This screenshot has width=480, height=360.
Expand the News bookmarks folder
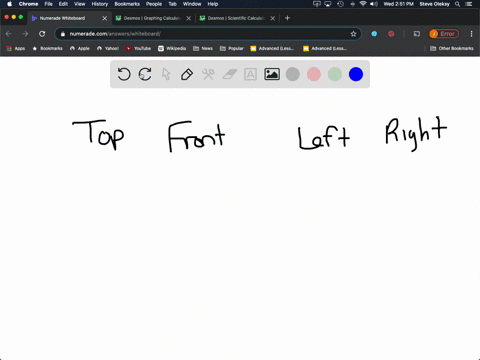click(203, 48)
